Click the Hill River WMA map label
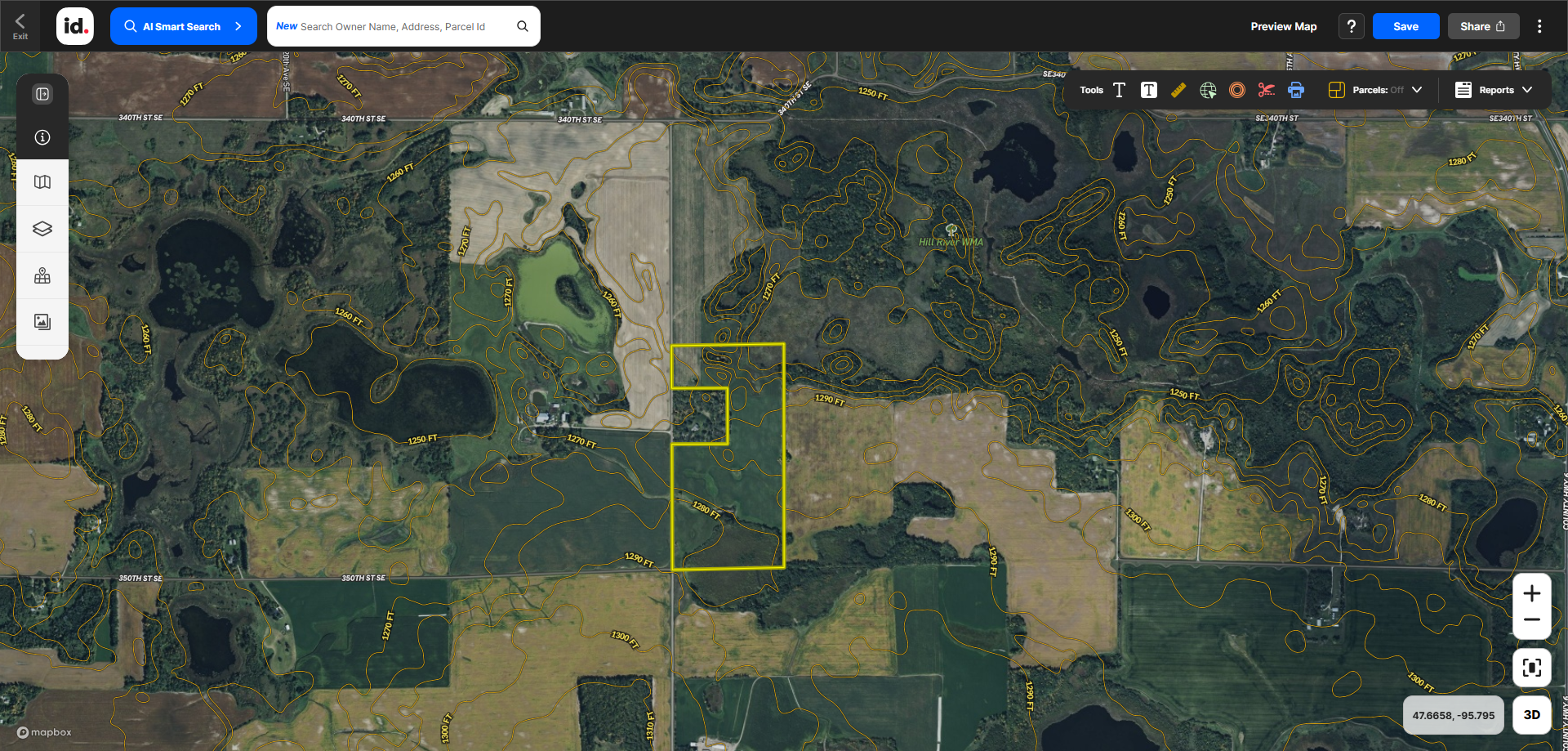The height and width of the screenshot is (751, 1568). click(951, 242)
